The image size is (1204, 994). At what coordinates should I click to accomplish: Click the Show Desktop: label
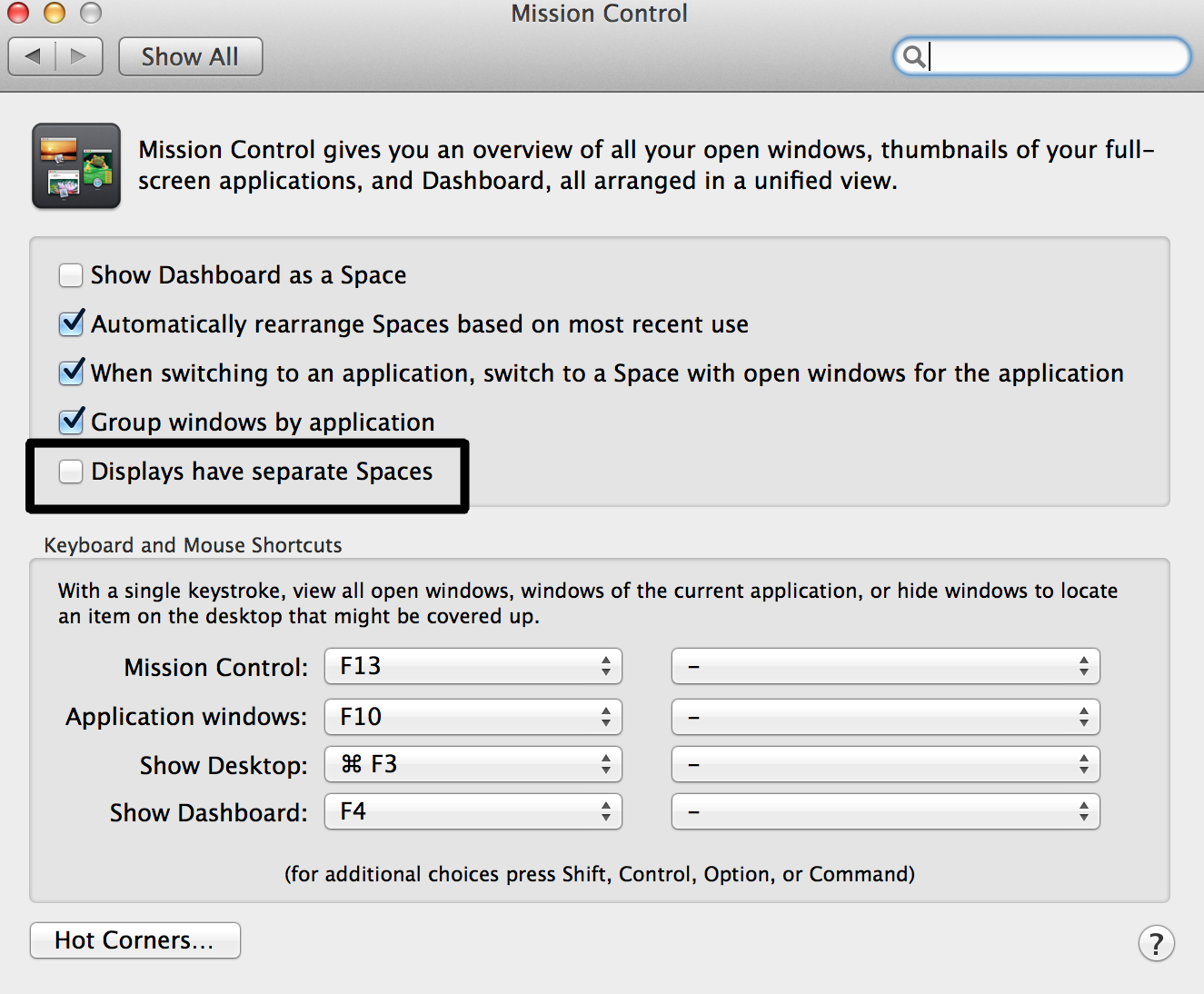[224, 766]
